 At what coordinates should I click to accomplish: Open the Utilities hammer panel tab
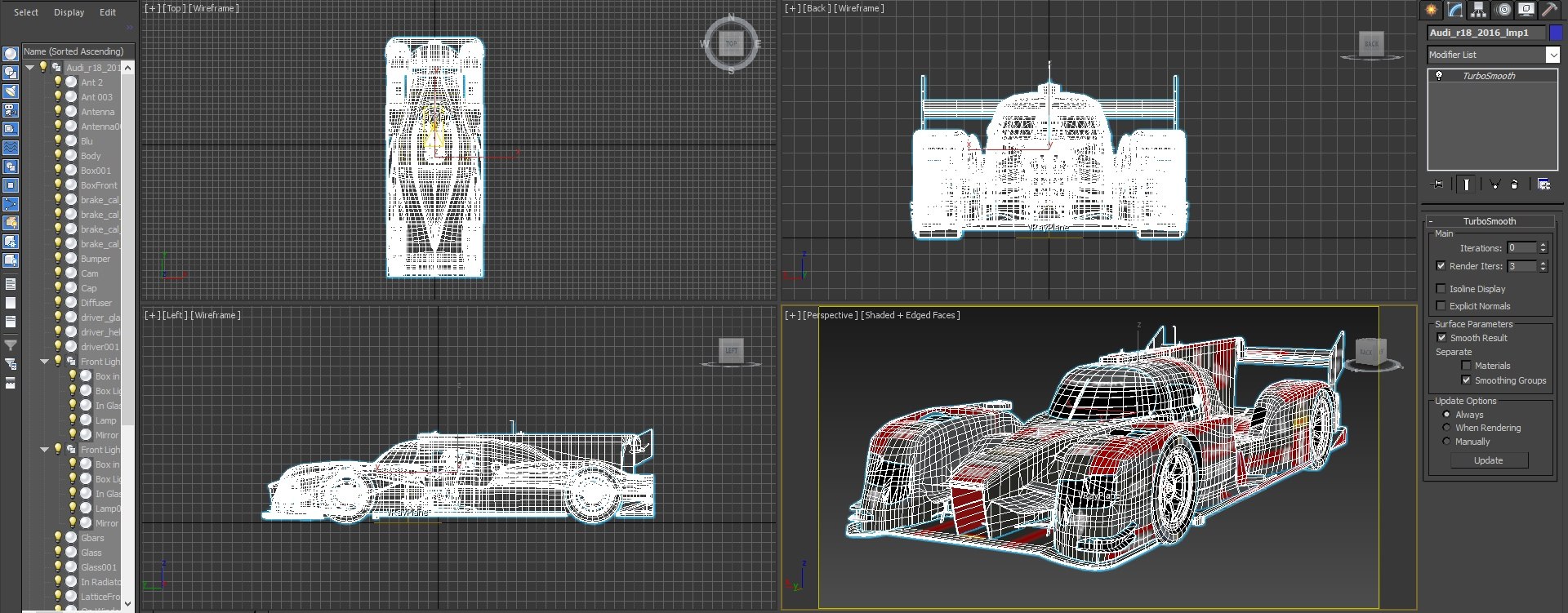(1548, 10)
